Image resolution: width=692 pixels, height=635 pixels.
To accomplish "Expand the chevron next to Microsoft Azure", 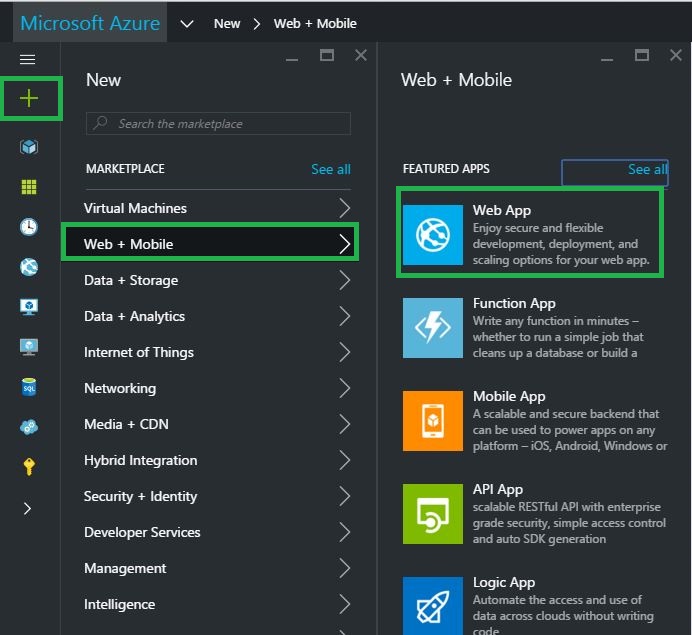I will tap(186, 24).
